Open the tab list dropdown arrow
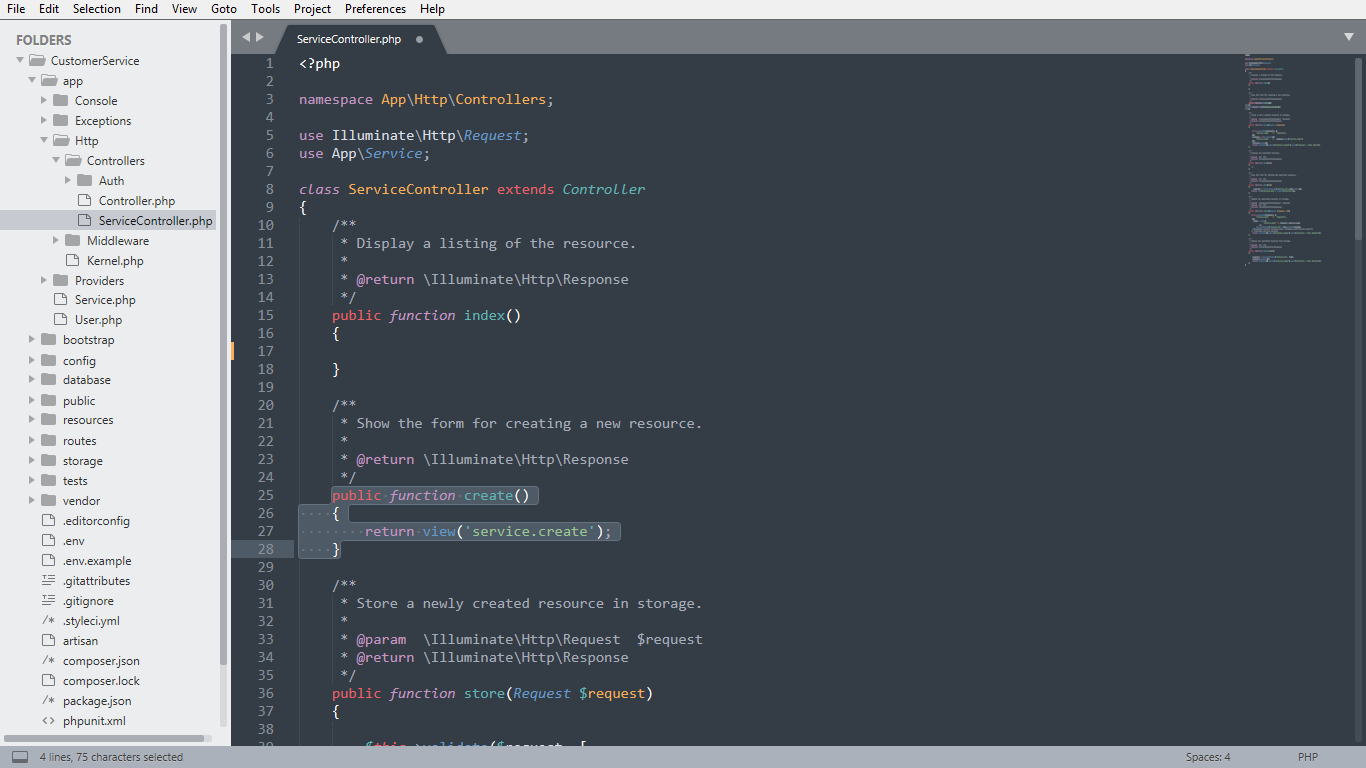This screenshot has width=1366, height=768. coord(1349,37)
